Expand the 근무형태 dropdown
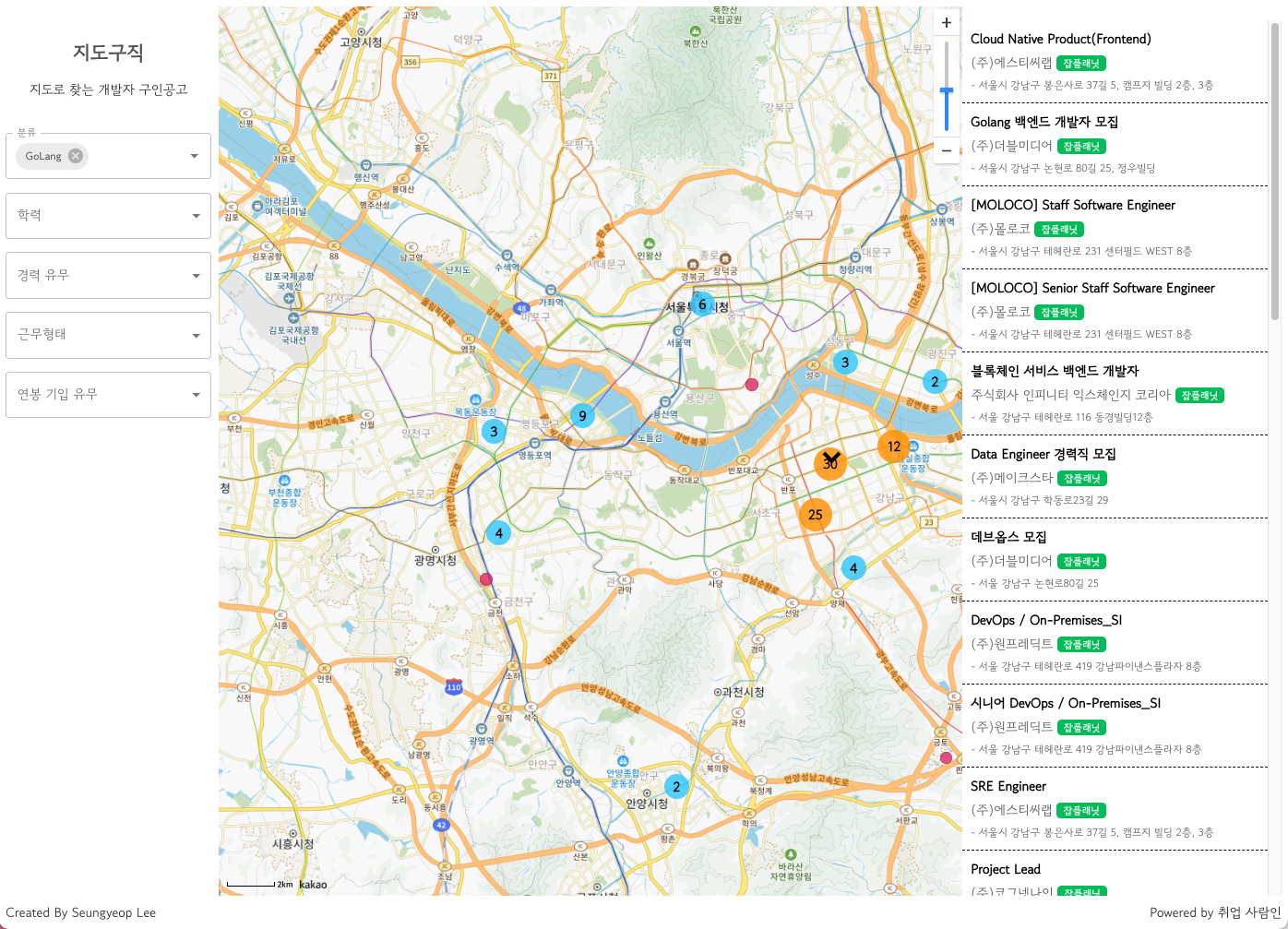This screenshot has width=1288, height=929. click(x=108, y=335)
